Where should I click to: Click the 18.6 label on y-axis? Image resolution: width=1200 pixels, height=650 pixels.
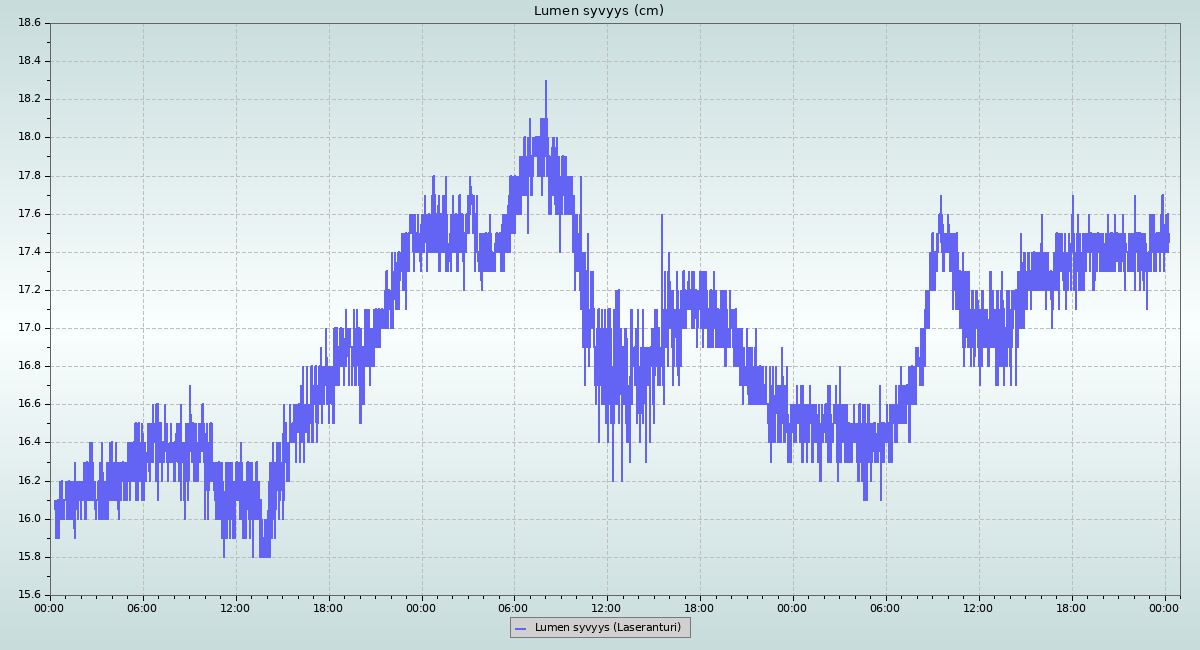click(x=29, y=23)
